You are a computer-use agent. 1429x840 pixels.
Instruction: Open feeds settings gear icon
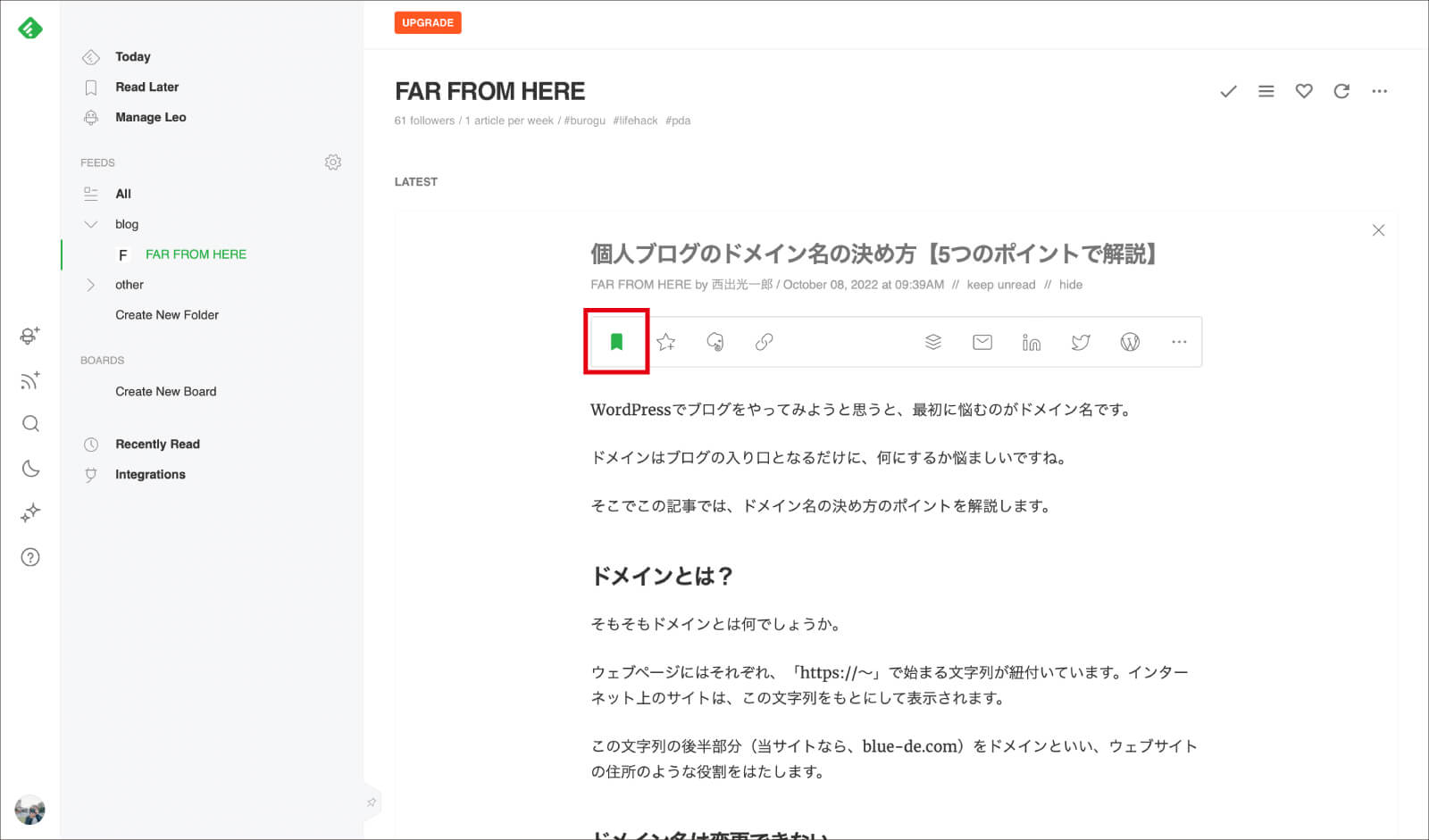coord(333,162)
